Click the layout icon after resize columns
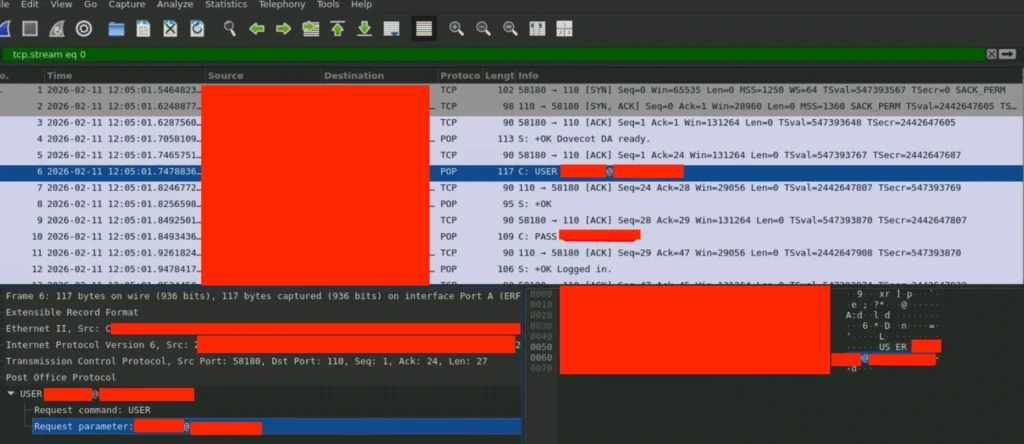This screenshot has width=1024, height=444. pos(564,29)
